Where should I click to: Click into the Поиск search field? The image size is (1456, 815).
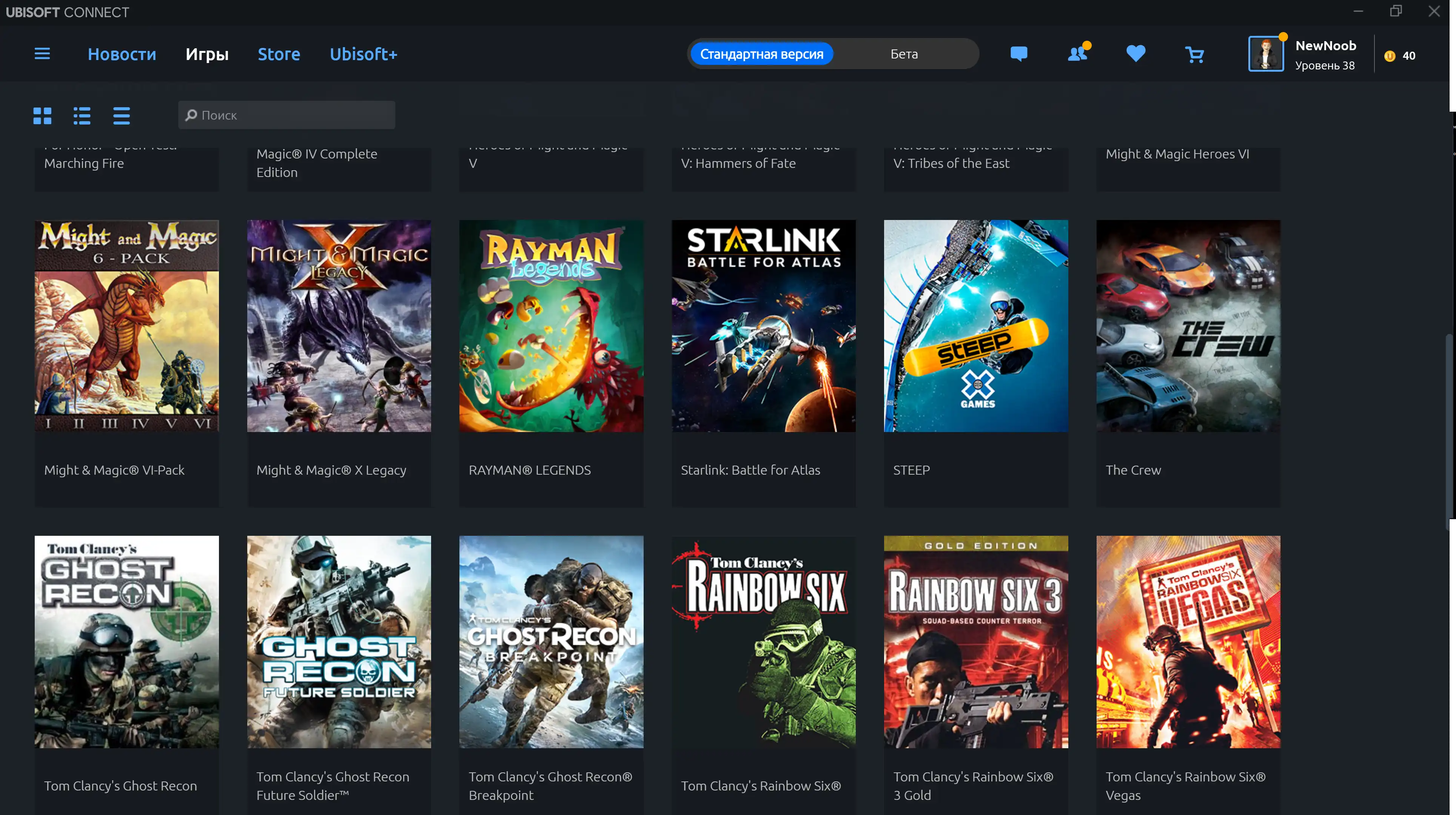[287, 115]
